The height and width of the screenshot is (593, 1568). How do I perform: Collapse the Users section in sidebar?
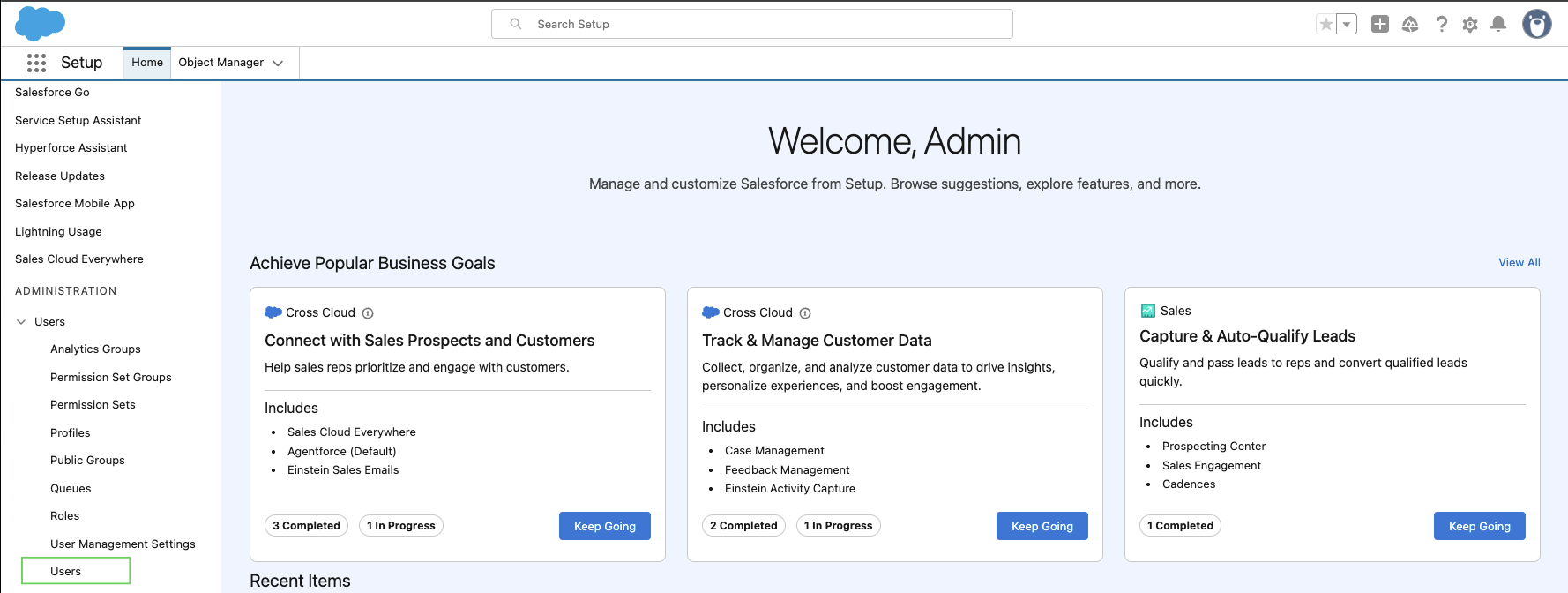pyautogui.click(x=21, y=322)
